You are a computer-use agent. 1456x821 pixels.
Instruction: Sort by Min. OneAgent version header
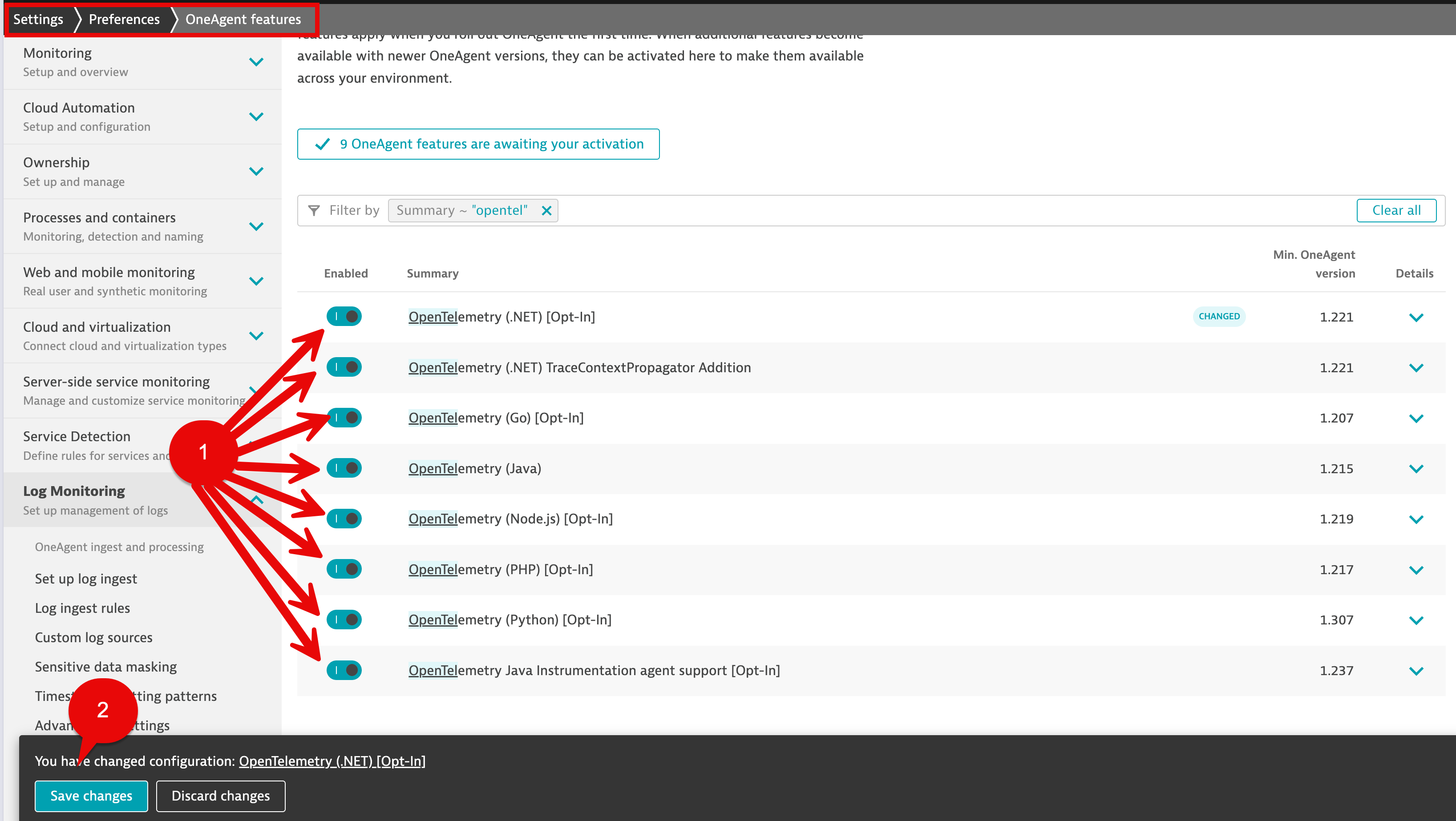pyautogui.click(x=1314, y=265)
